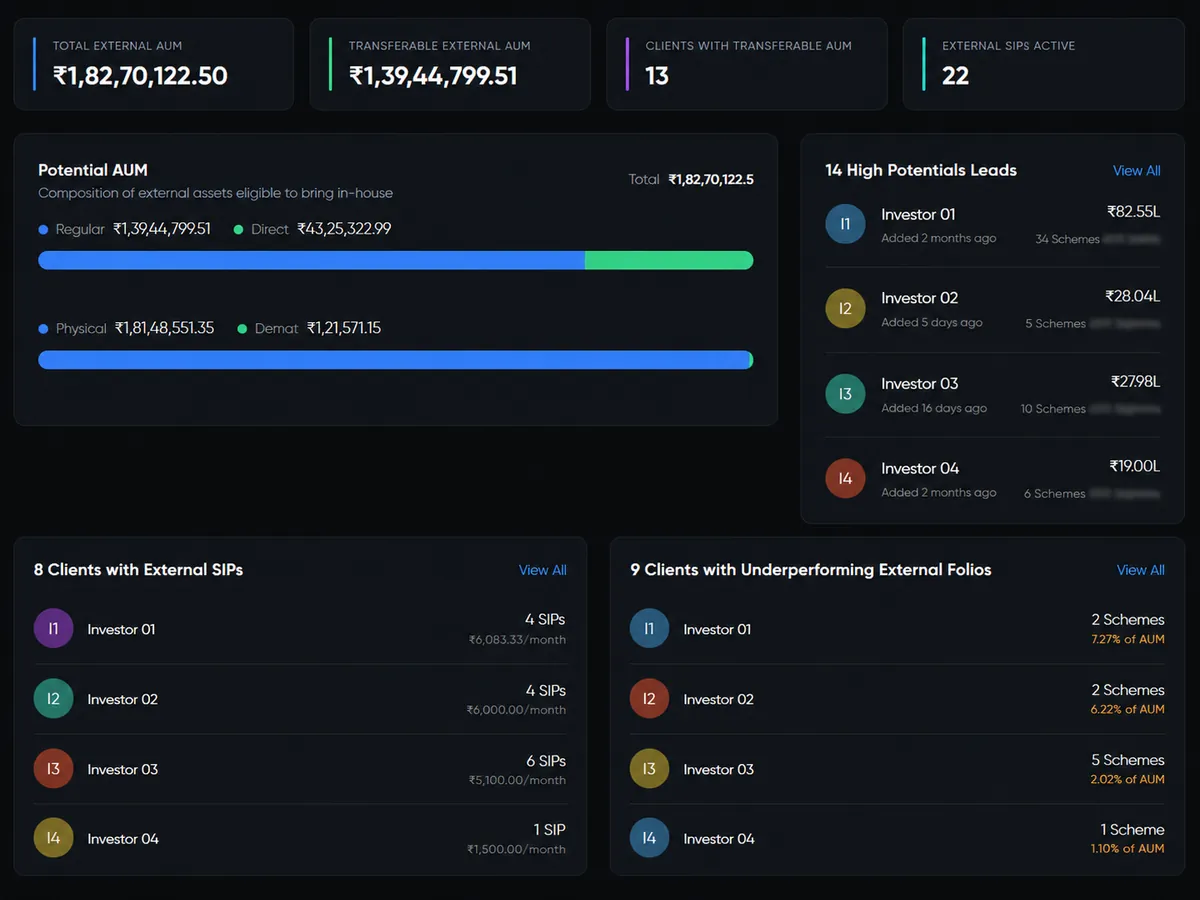The image size is (1200, 900).
Task: Click the ₹6,000.00/month SIP value
Action: click(517, 710)
